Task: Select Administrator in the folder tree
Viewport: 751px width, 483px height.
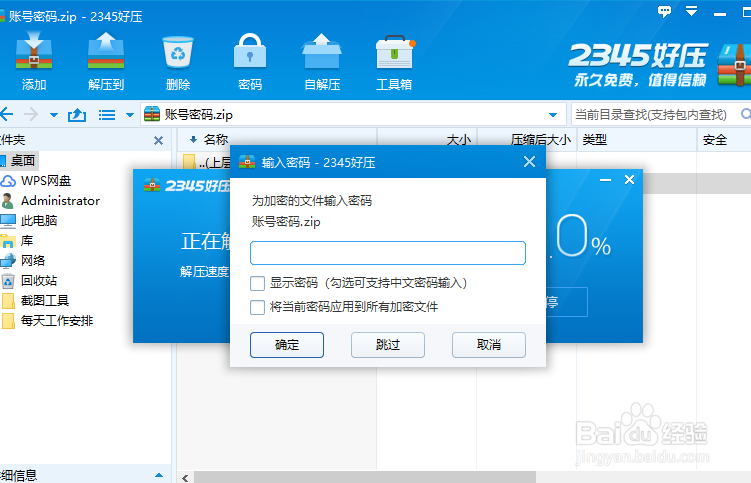Action: tap(60, 201)
